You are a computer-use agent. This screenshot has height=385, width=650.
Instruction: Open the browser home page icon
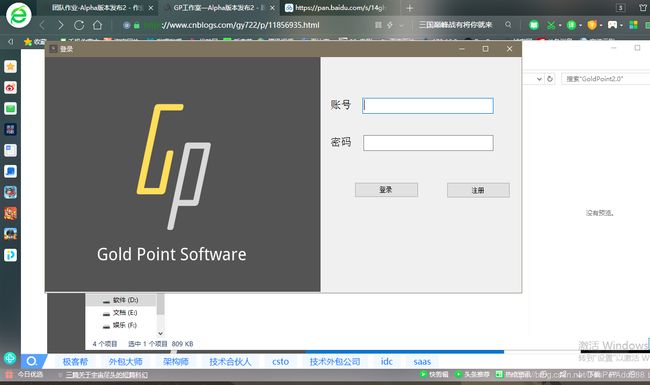pos(97,25)
